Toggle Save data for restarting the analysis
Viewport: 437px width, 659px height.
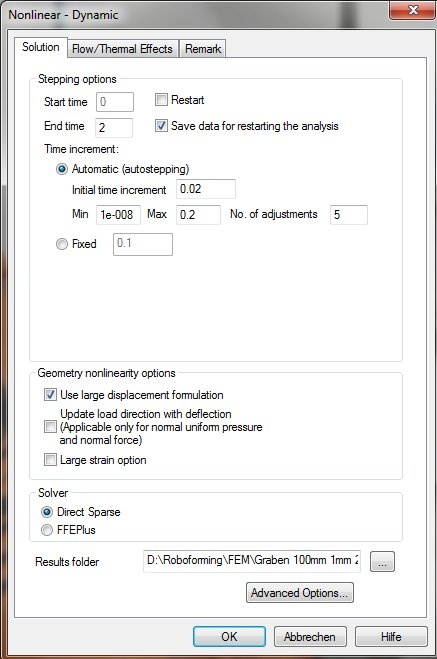(161, 126)
